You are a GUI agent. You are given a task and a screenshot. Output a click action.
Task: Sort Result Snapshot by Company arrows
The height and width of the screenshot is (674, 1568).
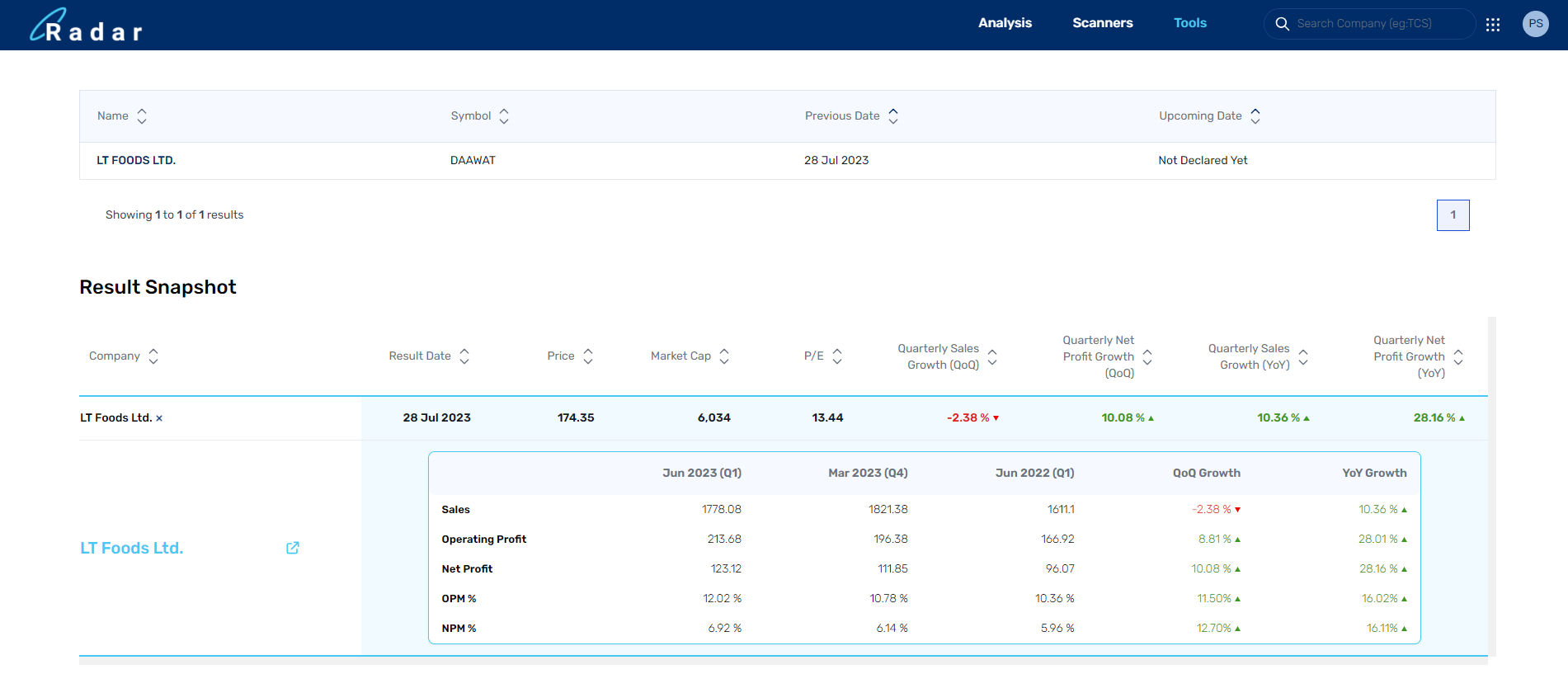[x=153, y=356]
